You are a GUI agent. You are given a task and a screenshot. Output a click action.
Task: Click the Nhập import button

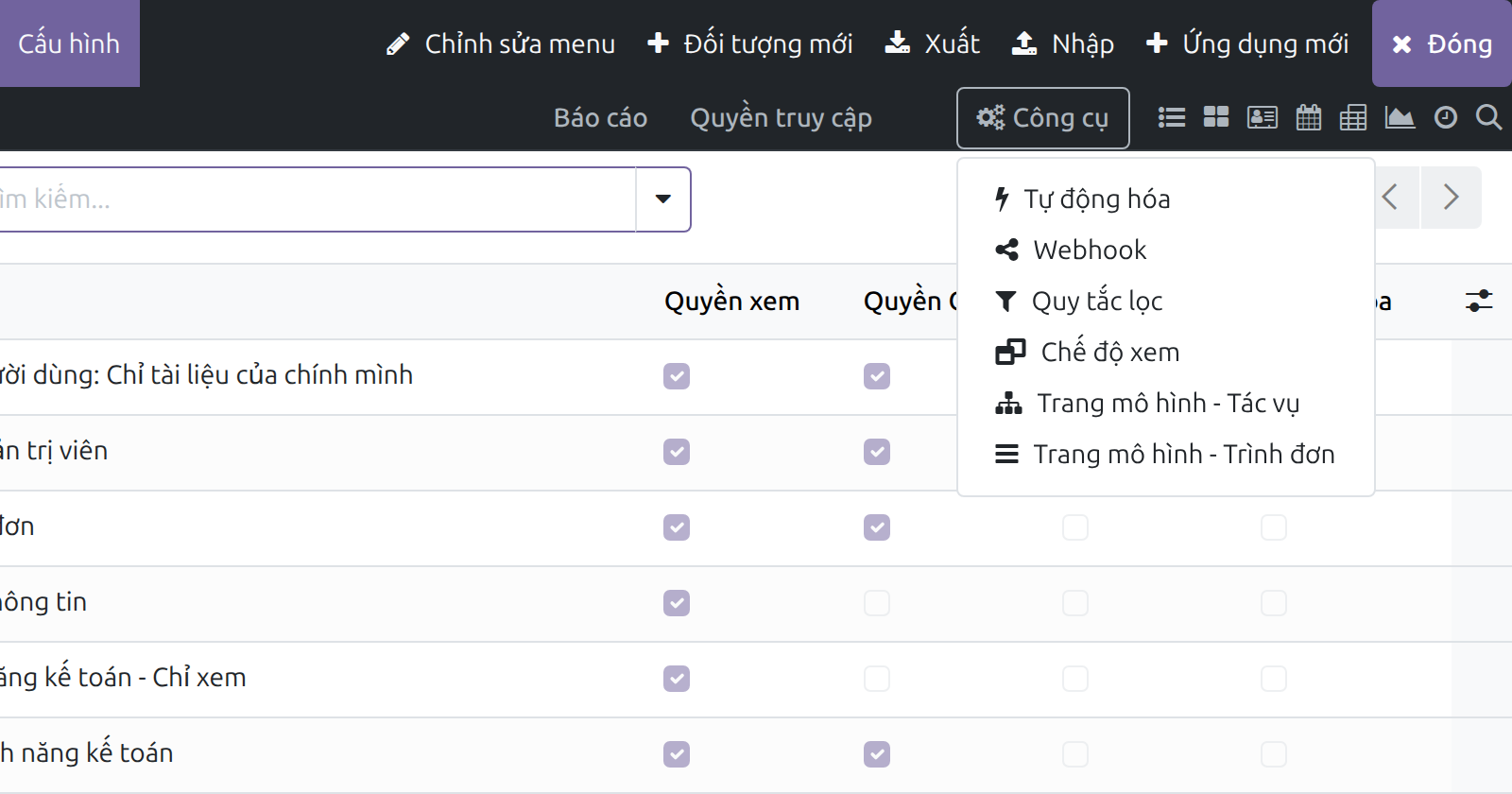(1063, 43)
